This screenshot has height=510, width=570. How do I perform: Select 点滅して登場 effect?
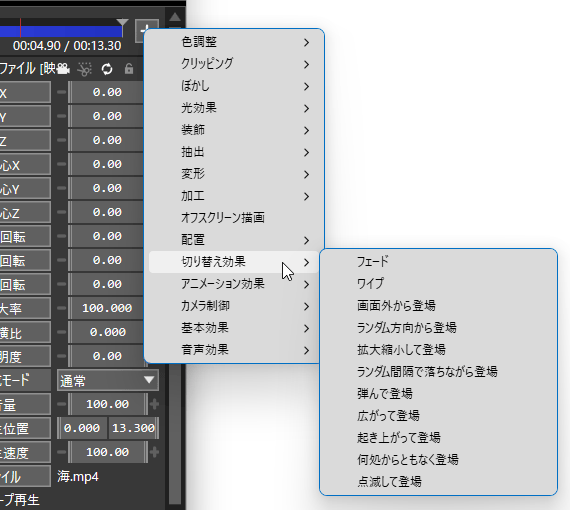coord(438,482)
